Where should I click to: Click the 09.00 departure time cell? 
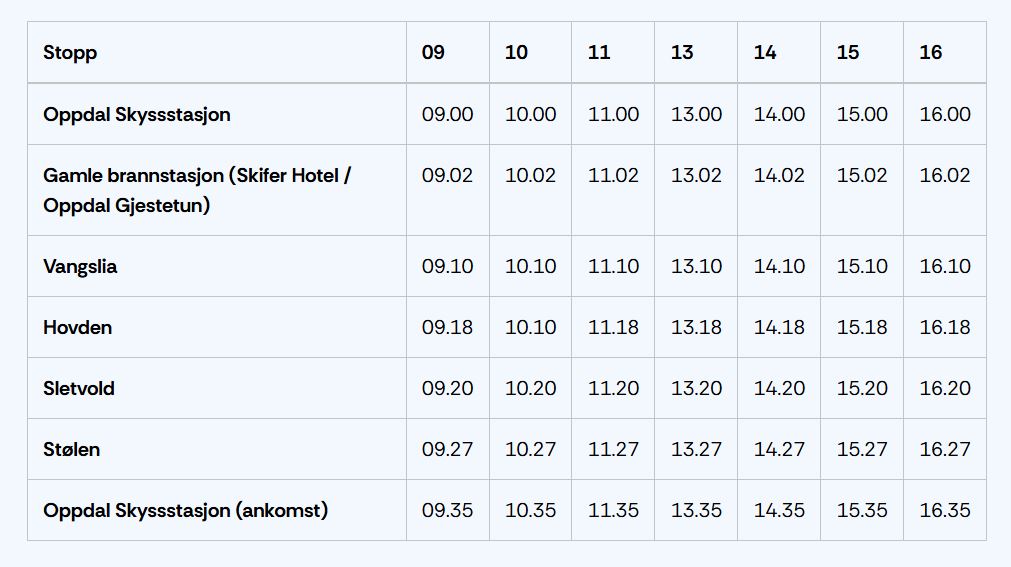pyautogui.click(x=447, y=114)
